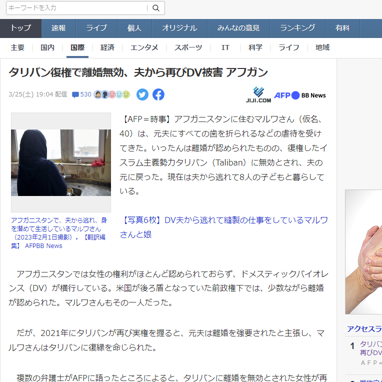
Task: Open the ライブ tab
Action: pyautogui.click(x=97, y=28)
